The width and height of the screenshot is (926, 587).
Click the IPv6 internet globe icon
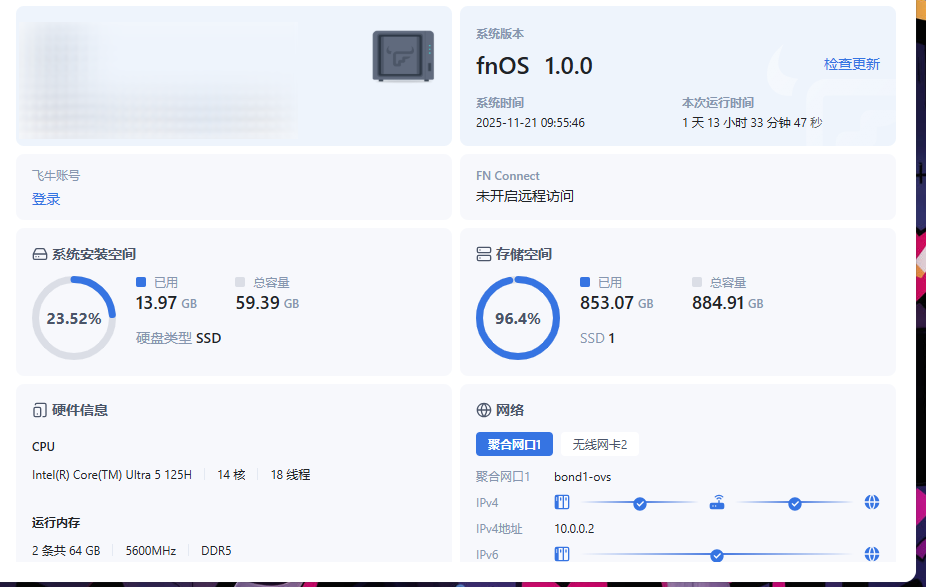pyautogui.click(x=872, y=554)
